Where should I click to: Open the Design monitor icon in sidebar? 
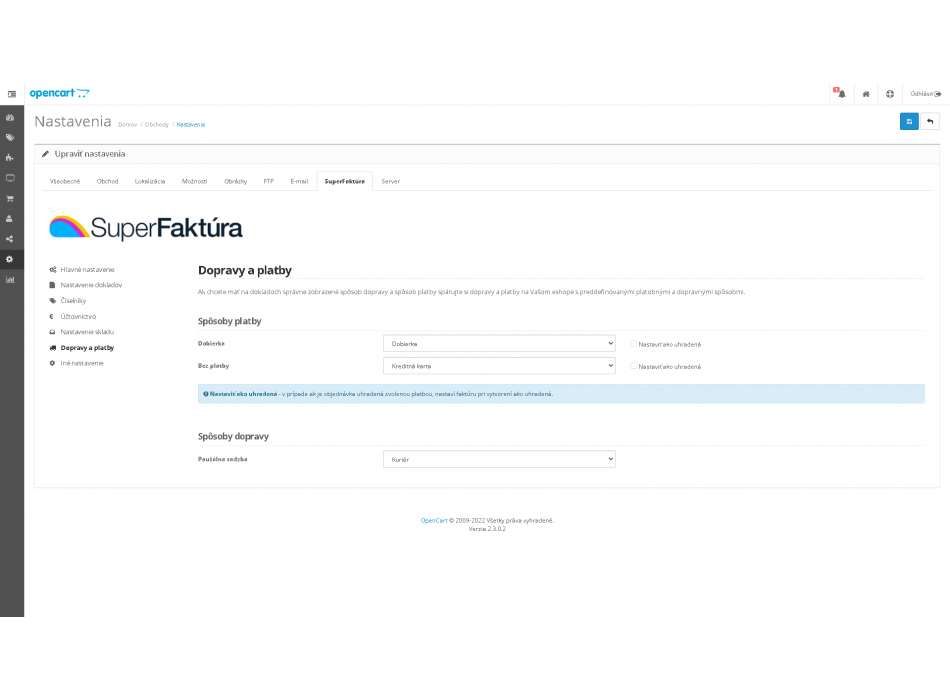(10, 178)
